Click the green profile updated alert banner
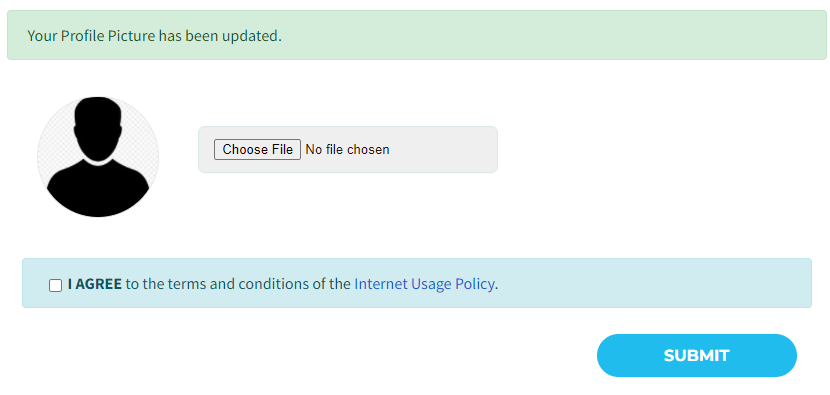The image size is (830, 395). pyautogui.click(x=417, y=35)
